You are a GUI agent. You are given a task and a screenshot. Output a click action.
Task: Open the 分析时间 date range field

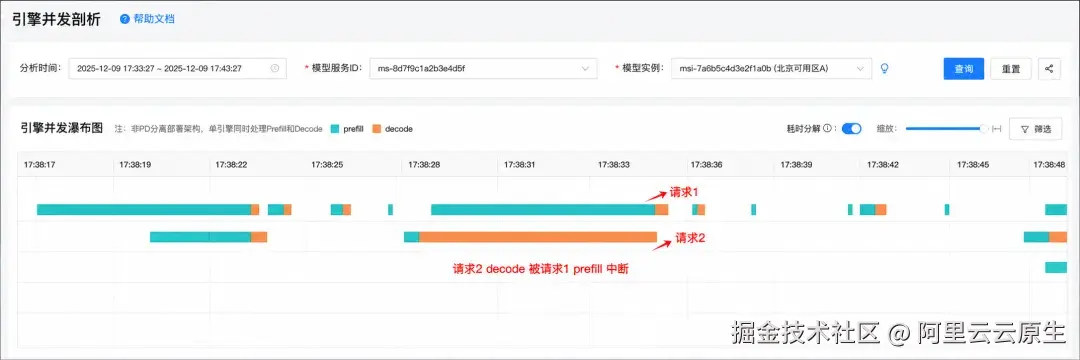(x=178, y=69)
